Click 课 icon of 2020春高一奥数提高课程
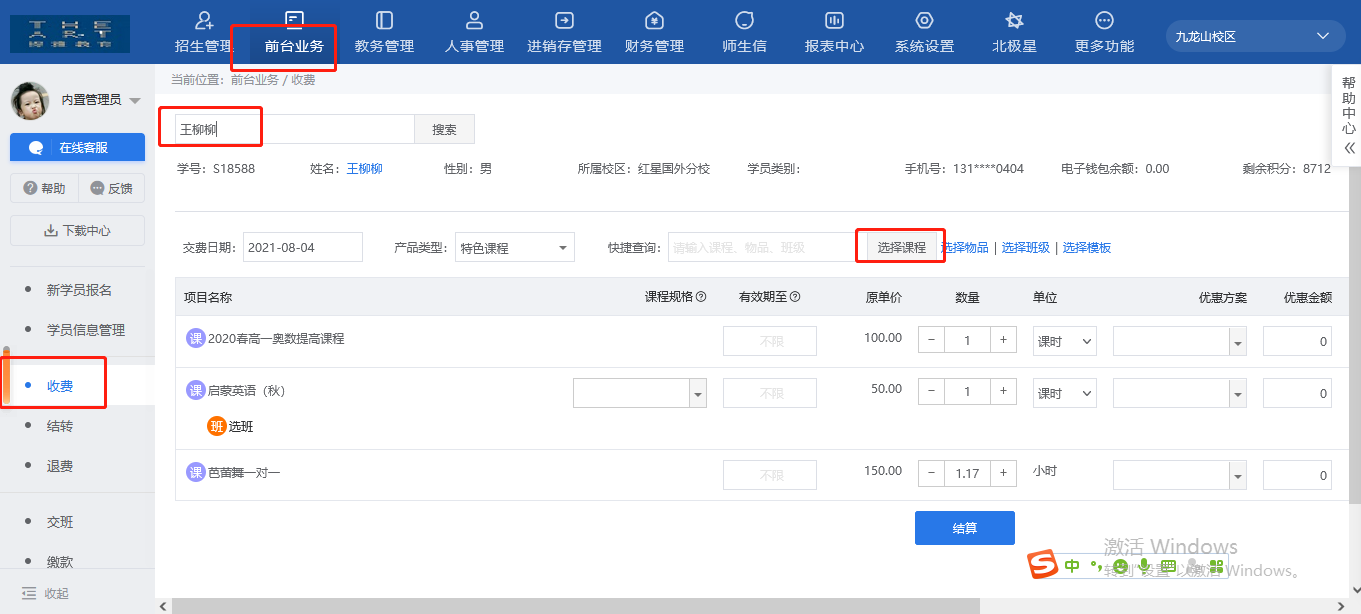The width and height of the screenshot is (1361, 614). click(x=196, y=338)
